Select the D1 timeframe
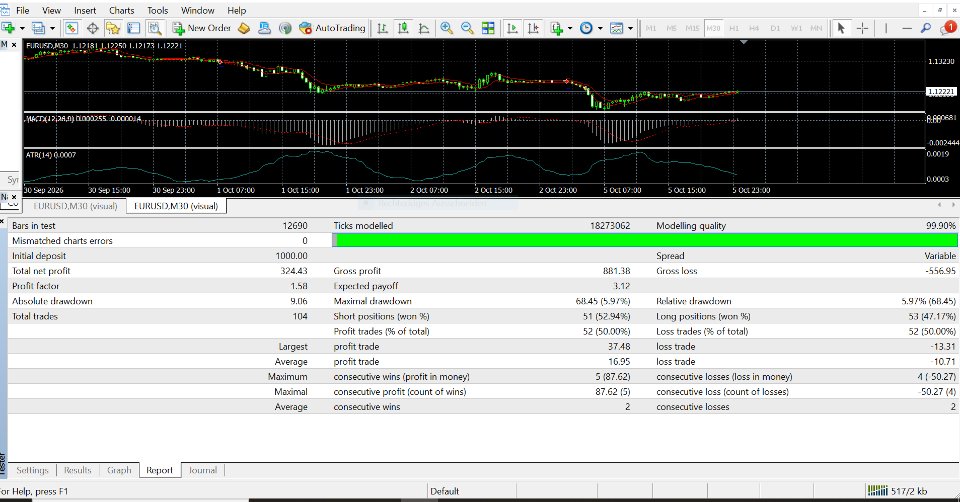 click(x=775, y=28)
